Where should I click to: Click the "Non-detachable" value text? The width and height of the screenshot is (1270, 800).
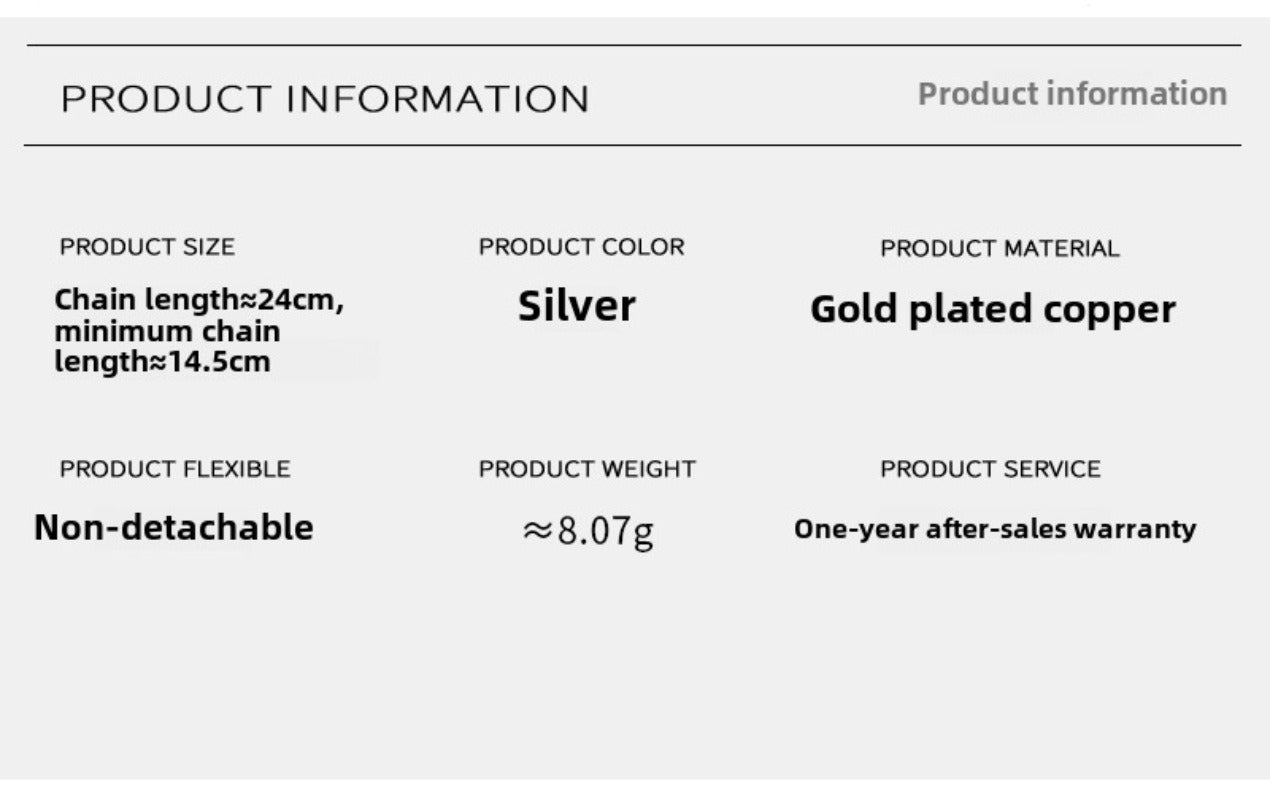[173, 527]
